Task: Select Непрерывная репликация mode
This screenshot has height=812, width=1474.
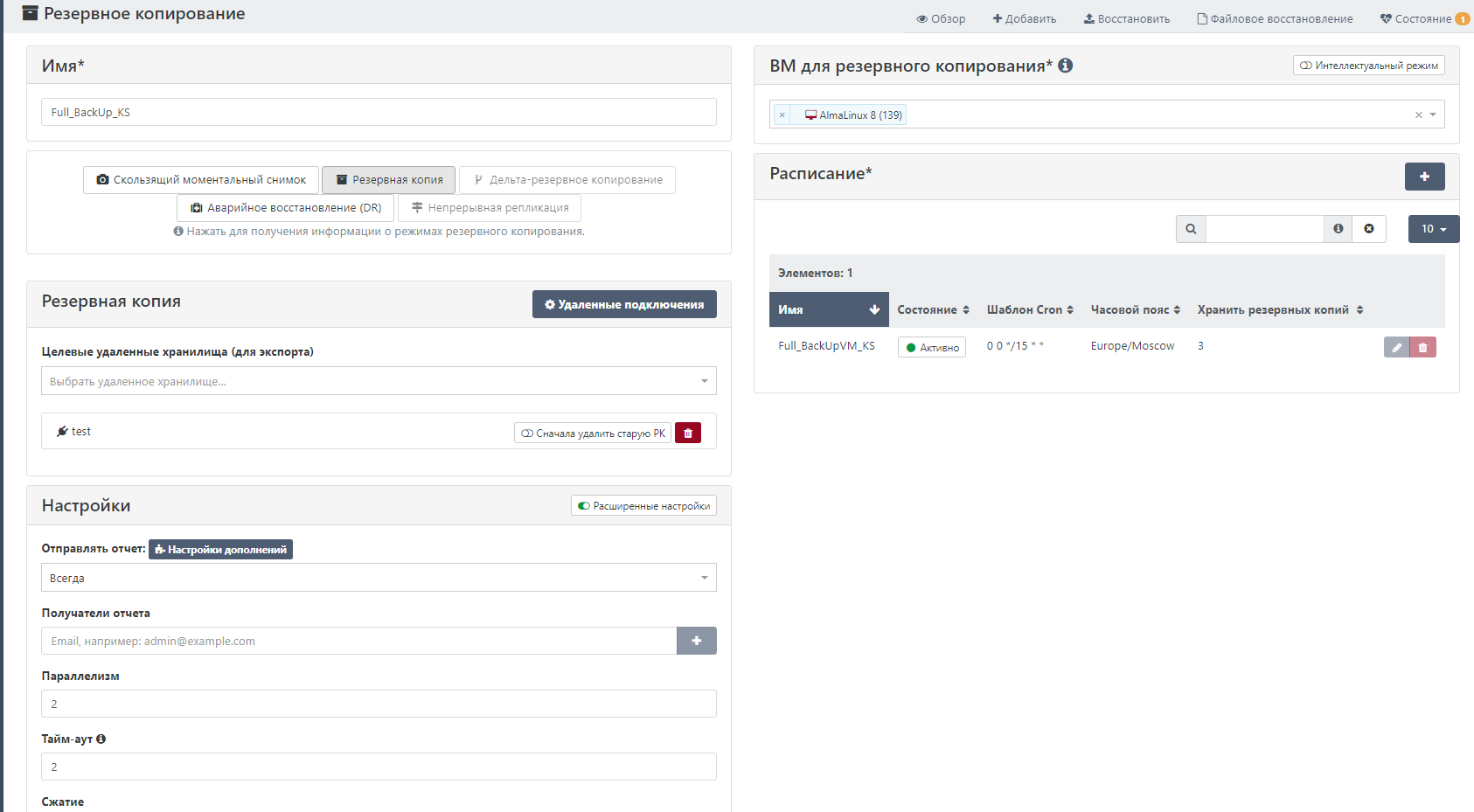Action: click(x=490, y=208)
